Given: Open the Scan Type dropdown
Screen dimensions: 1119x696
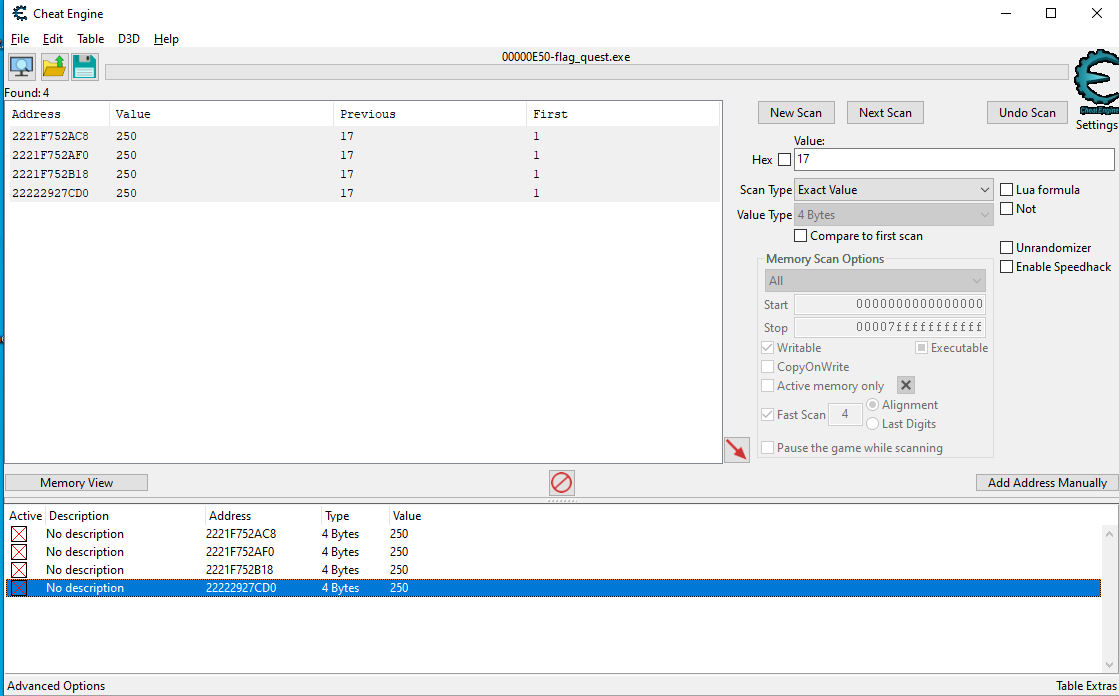Looking at the screenshot, I should 893,190.
